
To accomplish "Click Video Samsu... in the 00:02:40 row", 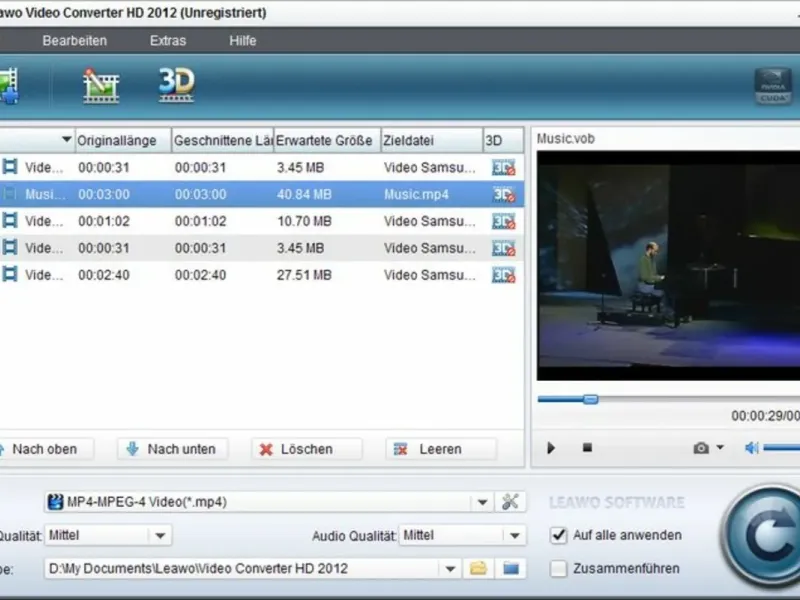I will [430, 275].
